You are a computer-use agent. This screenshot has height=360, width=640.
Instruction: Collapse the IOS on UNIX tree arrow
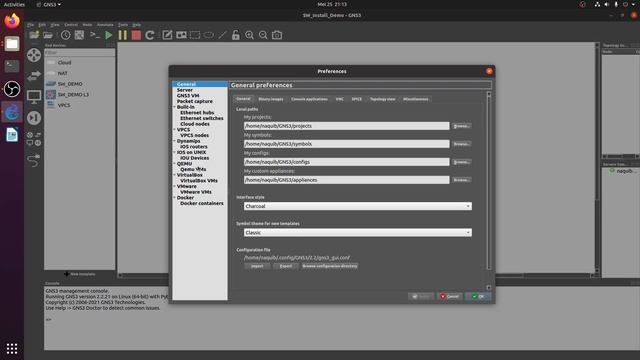[174, 152]
